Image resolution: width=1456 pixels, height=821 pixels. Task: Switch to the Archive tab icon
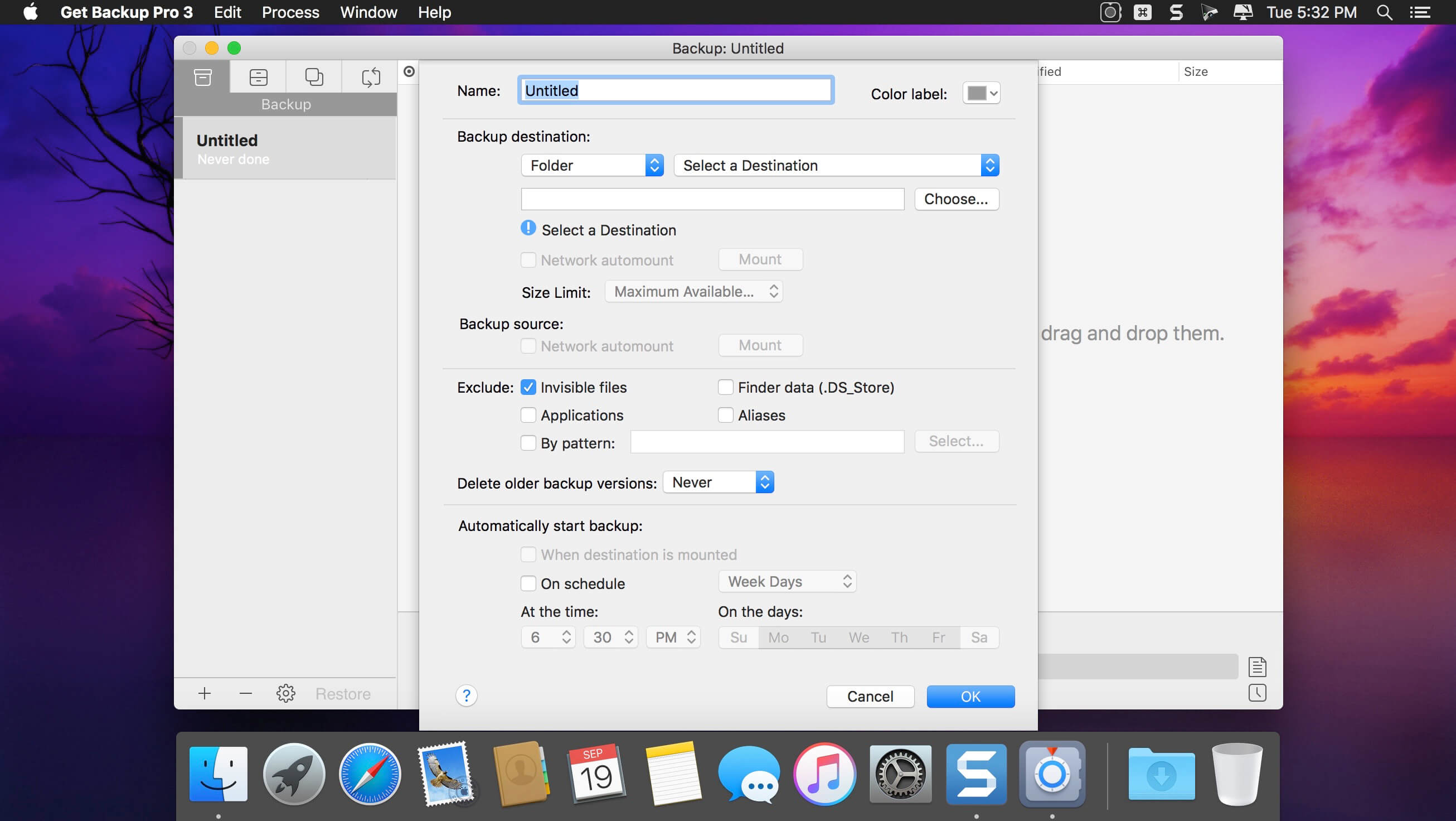pos(258,77)
